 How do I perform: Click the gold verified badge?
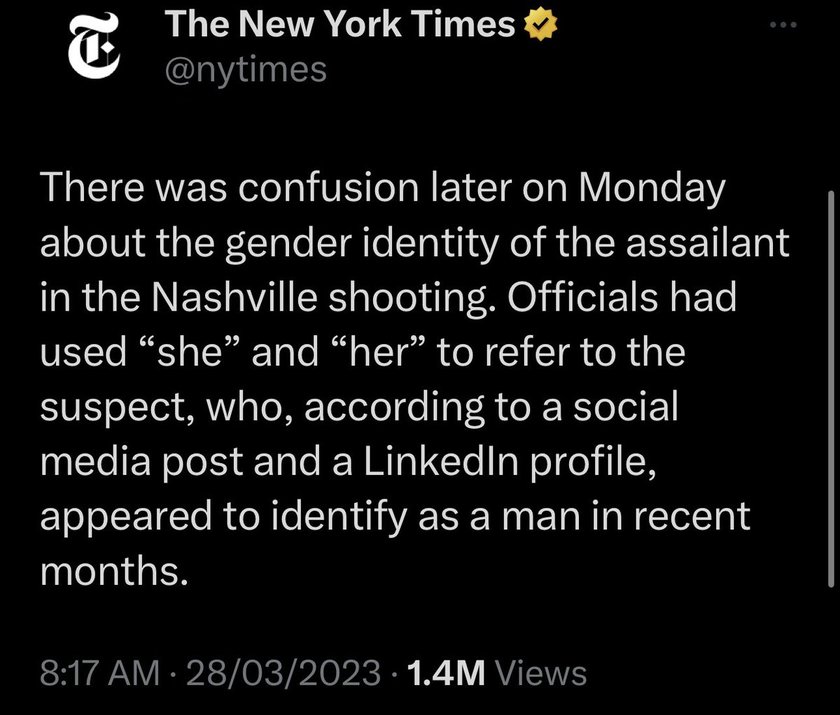click(539, 25)
